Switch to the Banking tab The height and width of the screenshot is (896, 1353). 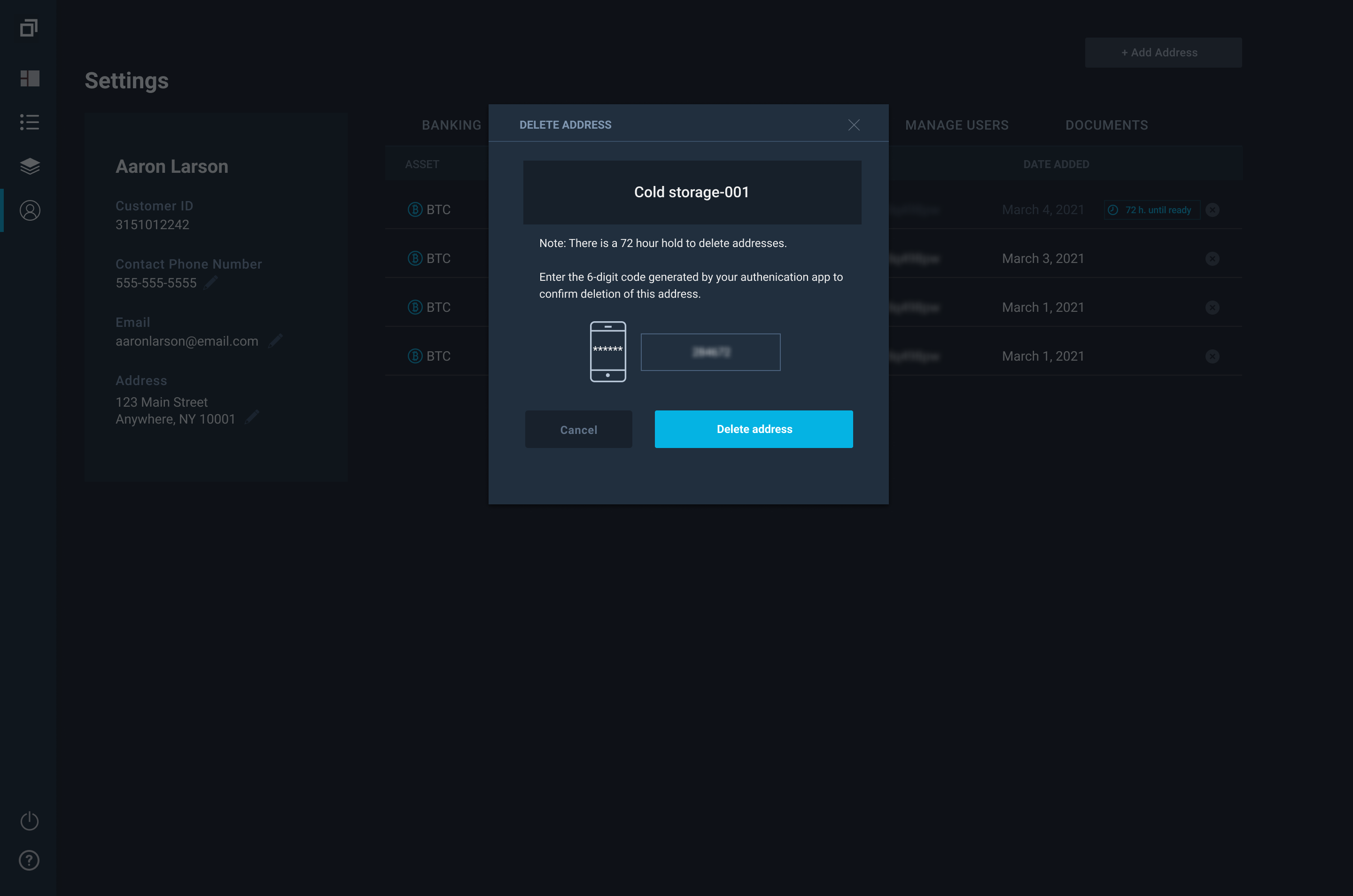click(451, 125)
